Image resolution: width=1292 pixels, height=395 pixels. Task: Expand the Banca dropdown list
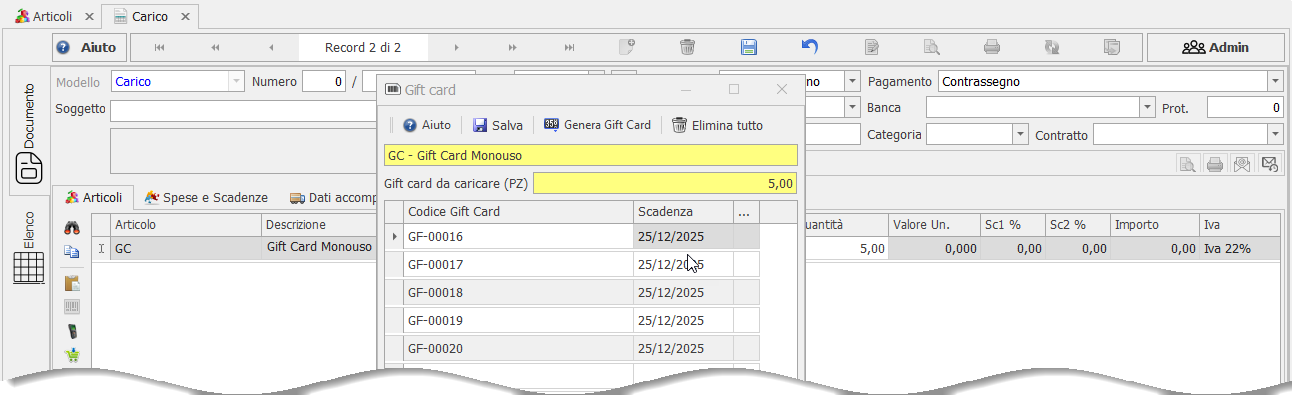point(1148,107)
